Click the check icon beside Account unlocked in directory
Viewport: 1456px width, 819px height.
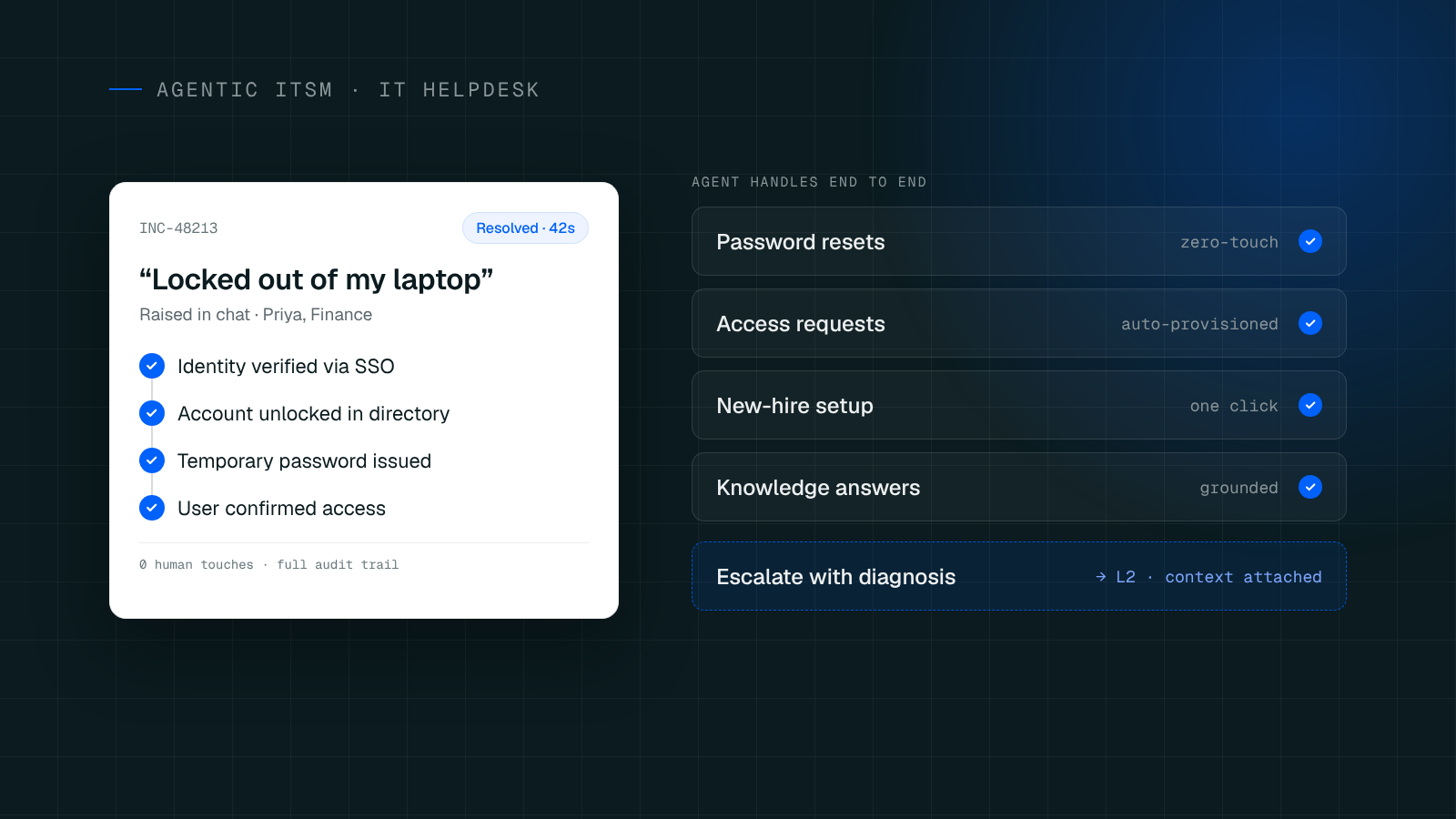152,413
